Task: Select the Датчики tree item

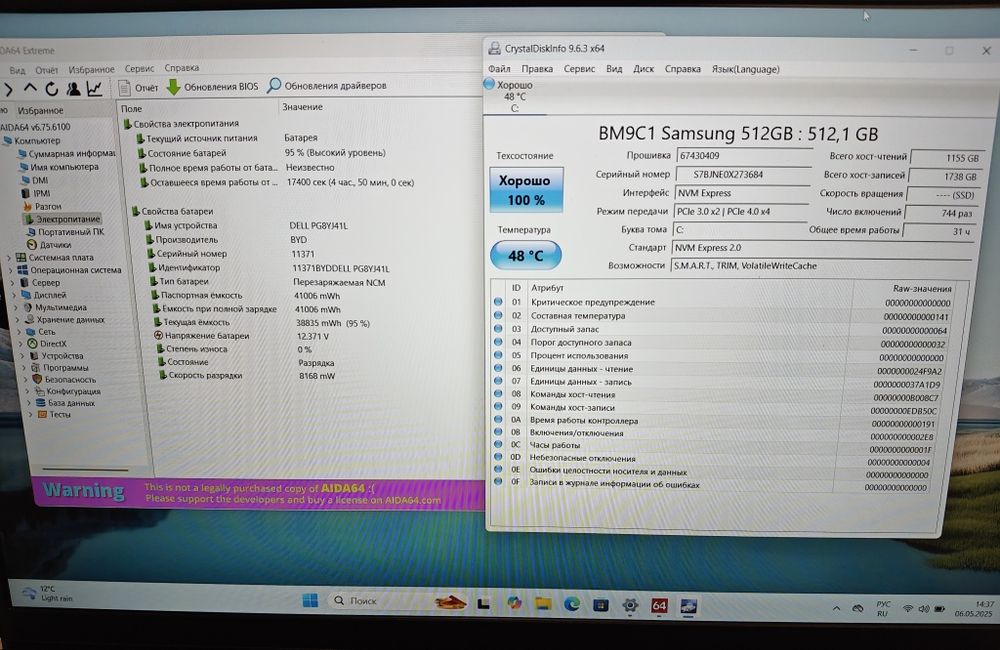Action: (49, 244)
